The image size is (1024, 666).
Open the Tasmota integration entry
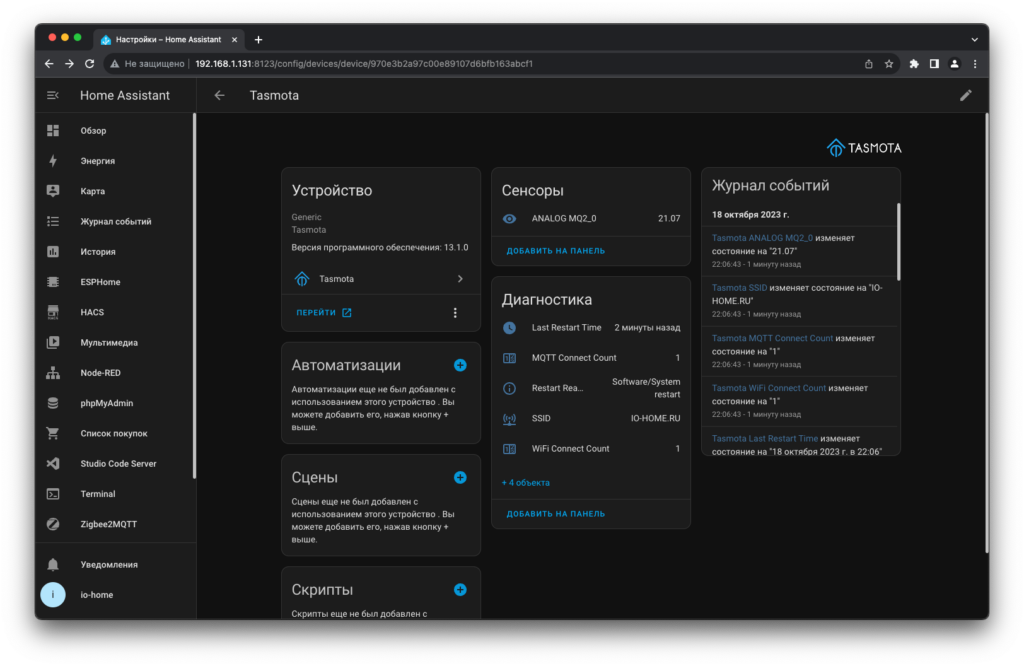(381, 279)
